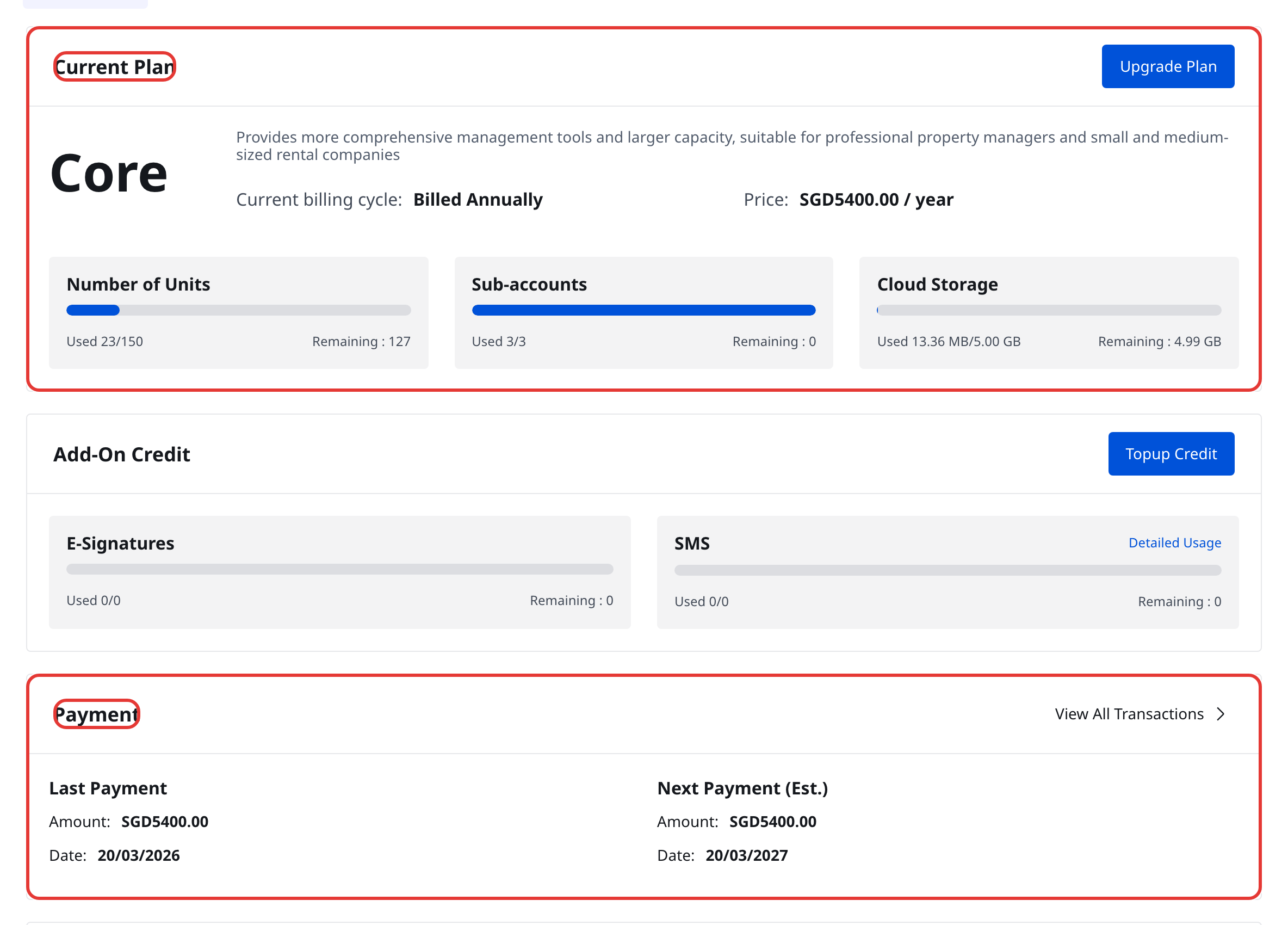
Task: Click the Number of Units card title
Action: (x=138, y=284)
